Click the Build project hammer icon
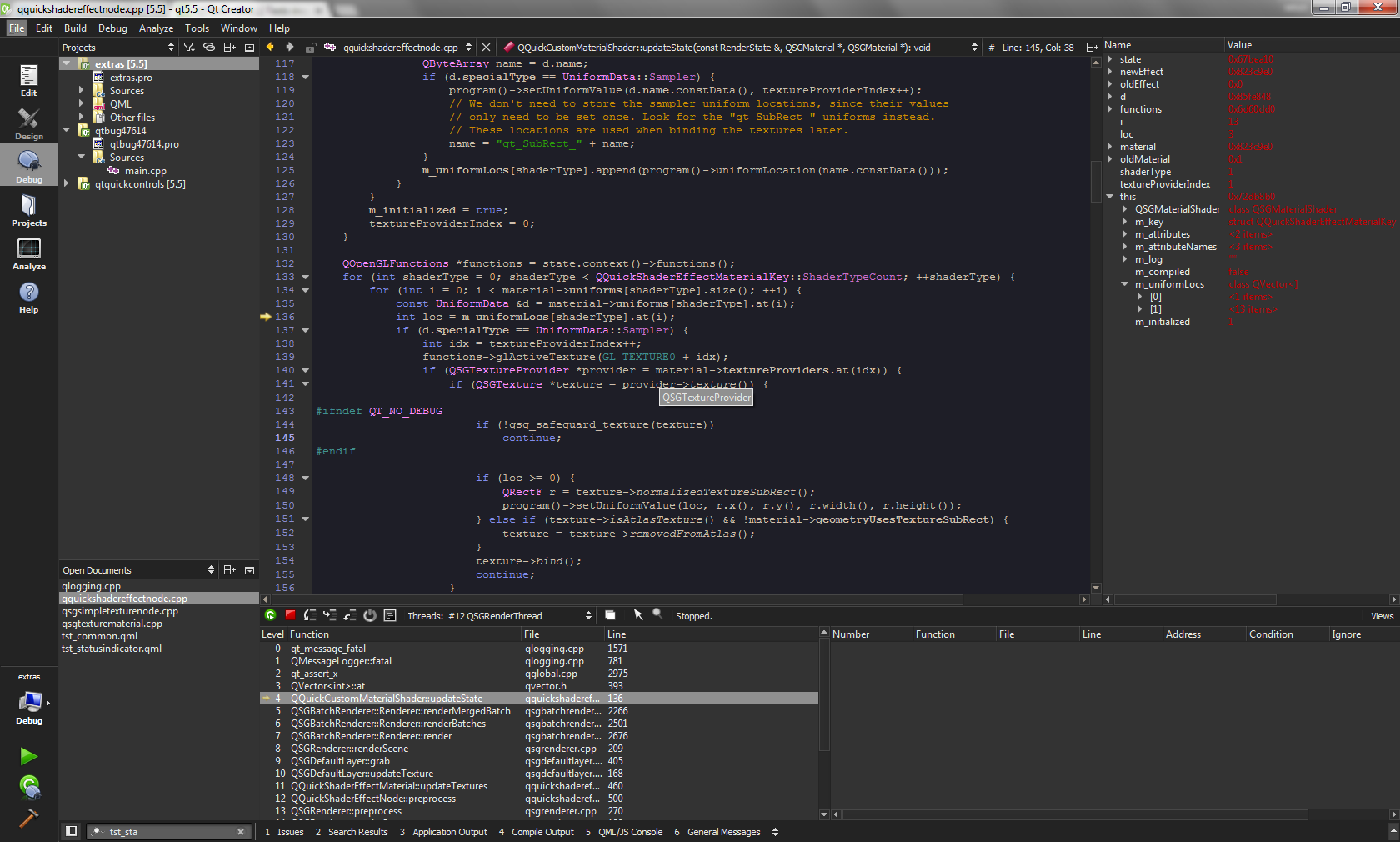The width and height of the screenshot is (1400, 842). [x=28, y=819]
